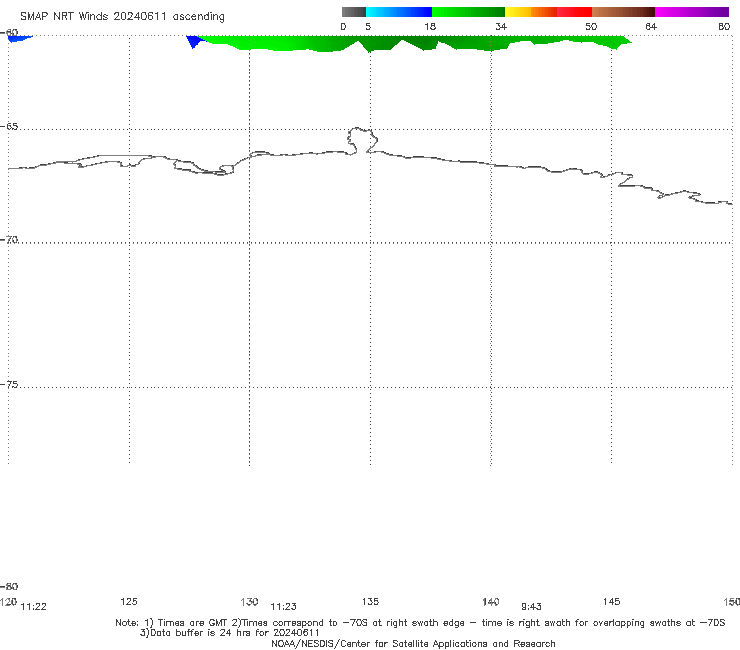
Task: Click the -80 latitude axis label
Action: coord(9,587)
